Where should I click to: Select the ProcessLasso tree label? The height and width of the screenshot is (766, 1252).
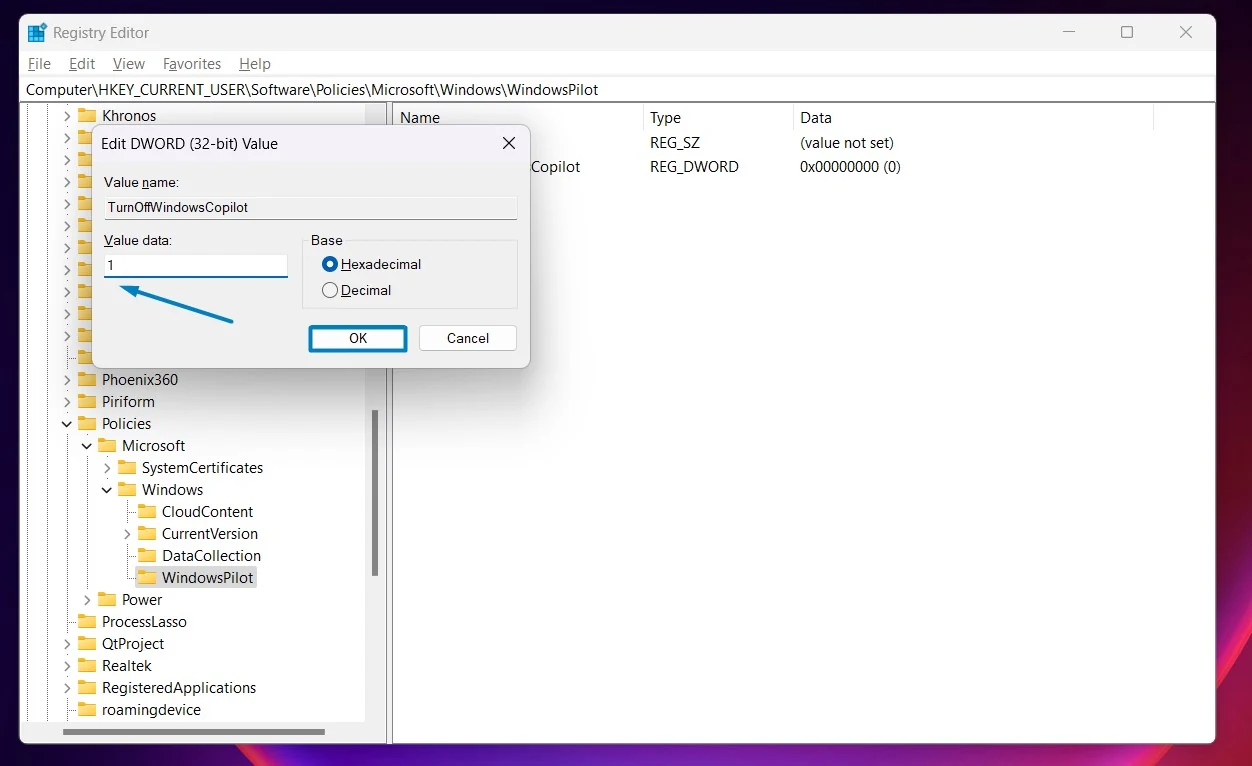(x=144, y=622)
